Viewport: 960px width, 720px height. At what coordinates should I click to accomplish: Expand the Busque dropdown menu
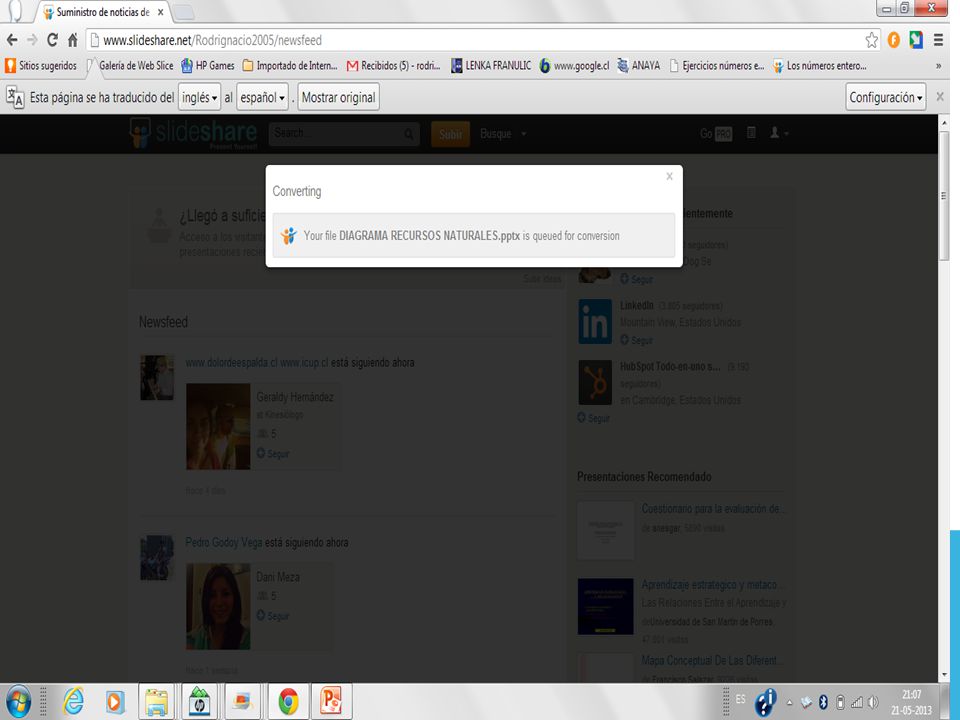coord(503,133)
